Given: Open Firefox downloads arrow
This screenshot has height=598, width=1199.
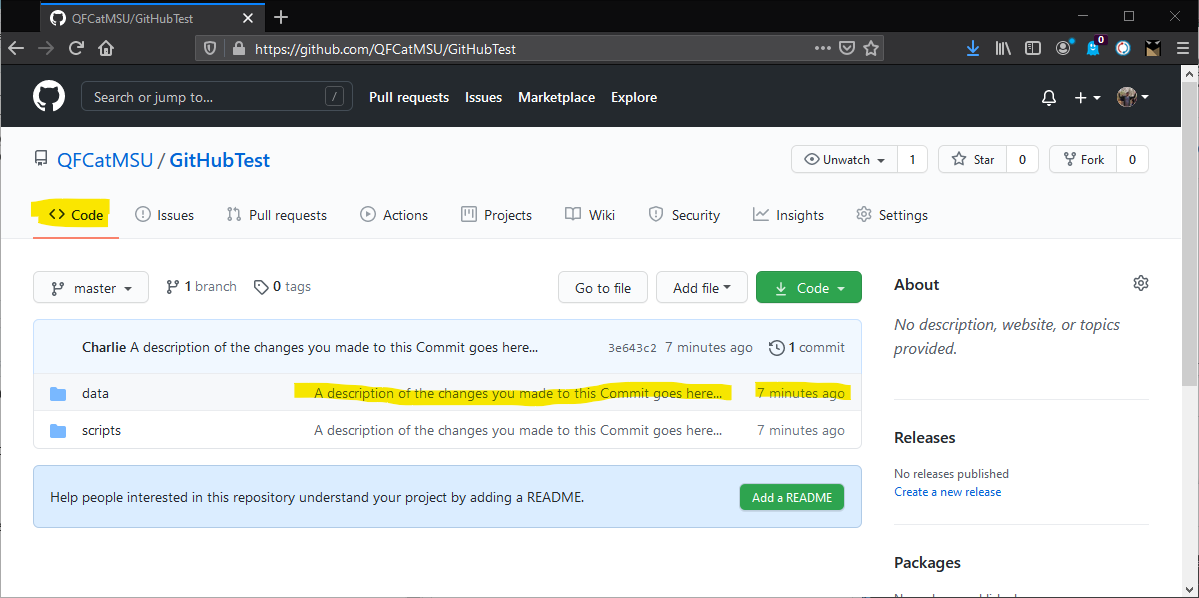Looking at the screenshot, I should pos(973,48).
